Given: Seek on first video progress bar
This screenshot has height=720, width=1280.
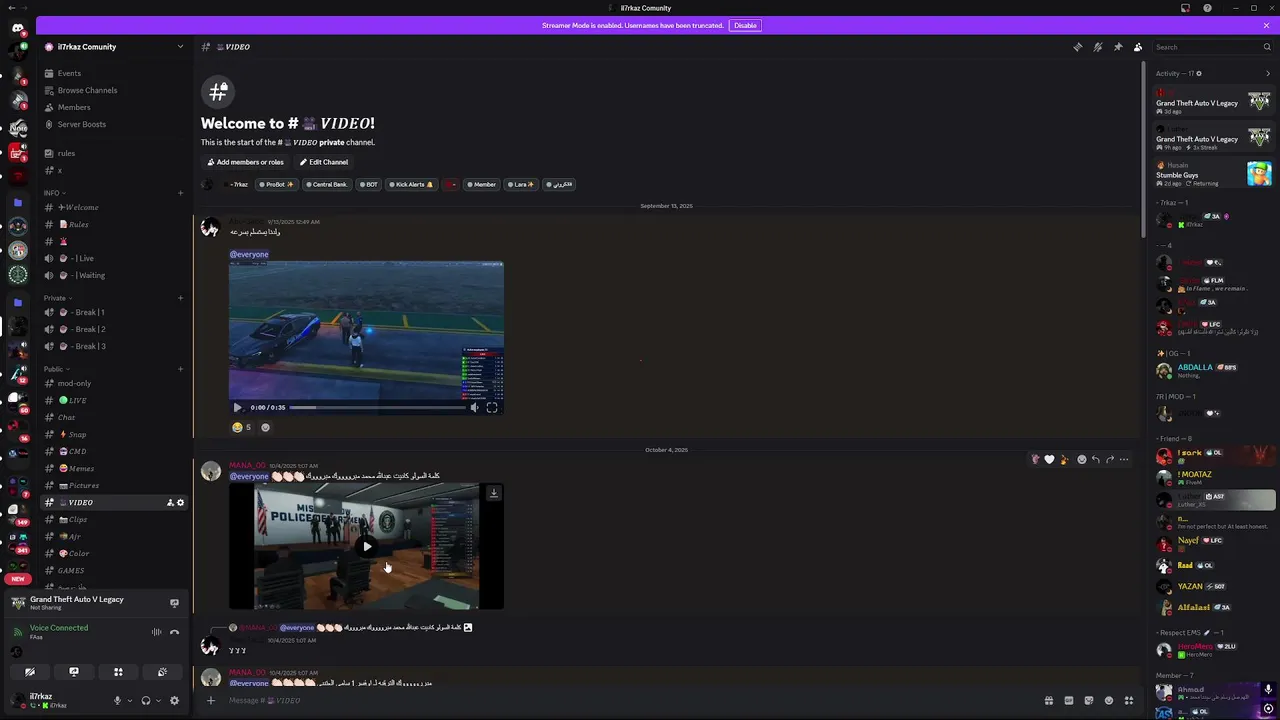Looking at the screenshot, I should coord(378,407).
